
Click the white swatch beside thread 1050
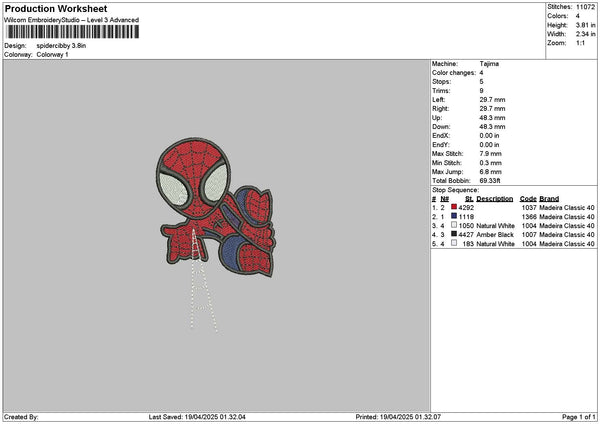point(454,226)
